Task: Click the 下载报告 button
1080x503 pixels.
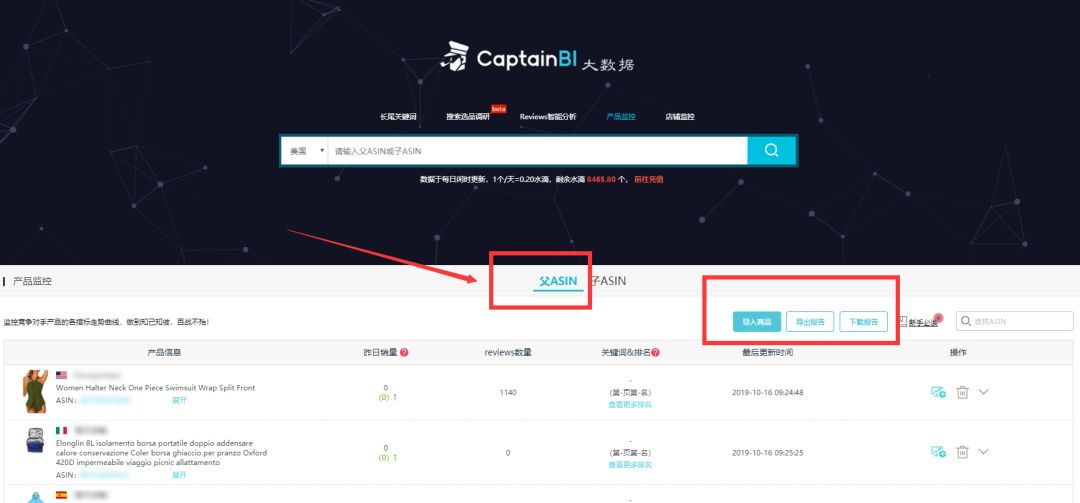Action: pos(863,322)
